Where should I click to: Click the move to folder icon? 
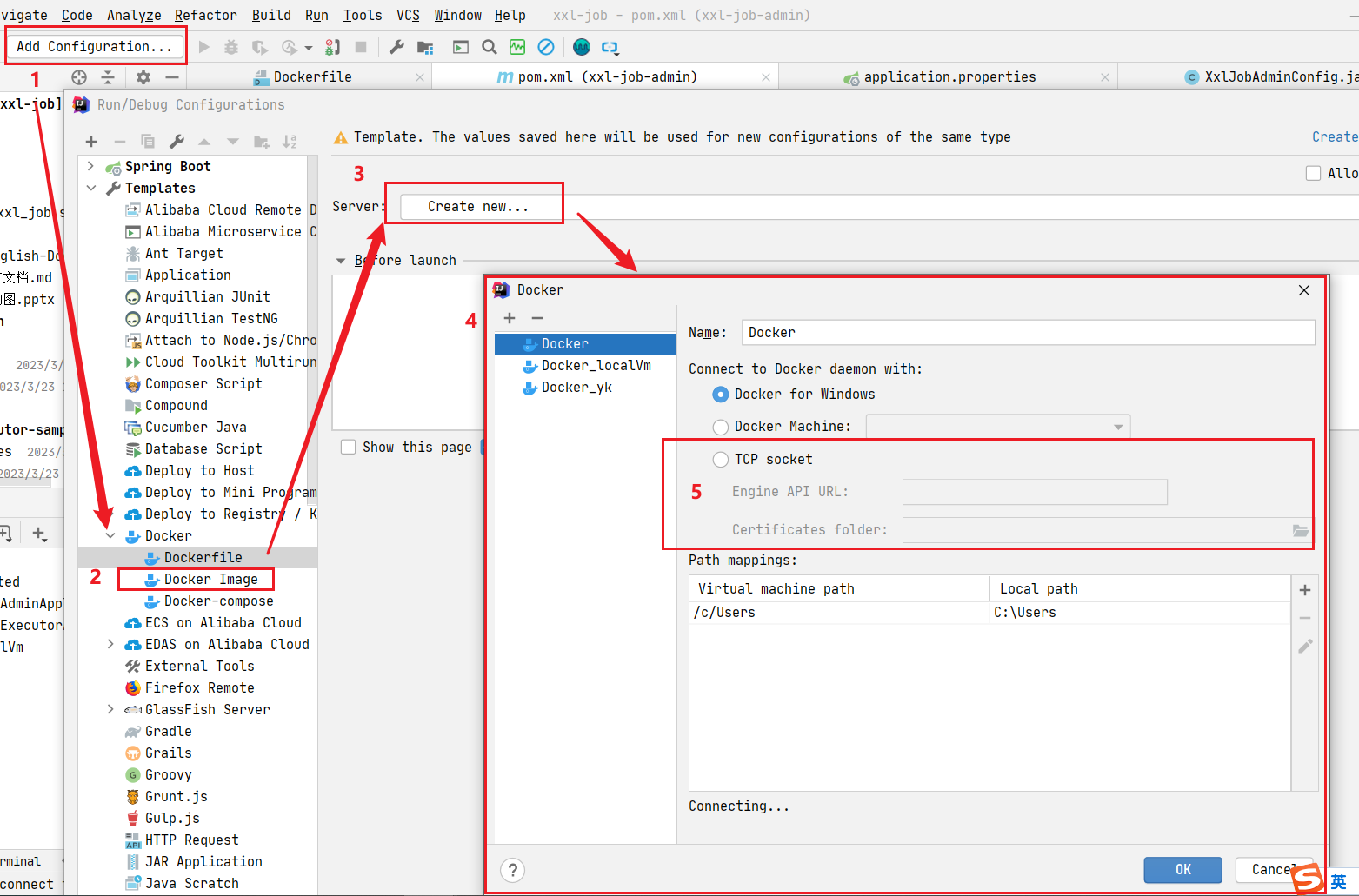(x=261, y=142)
